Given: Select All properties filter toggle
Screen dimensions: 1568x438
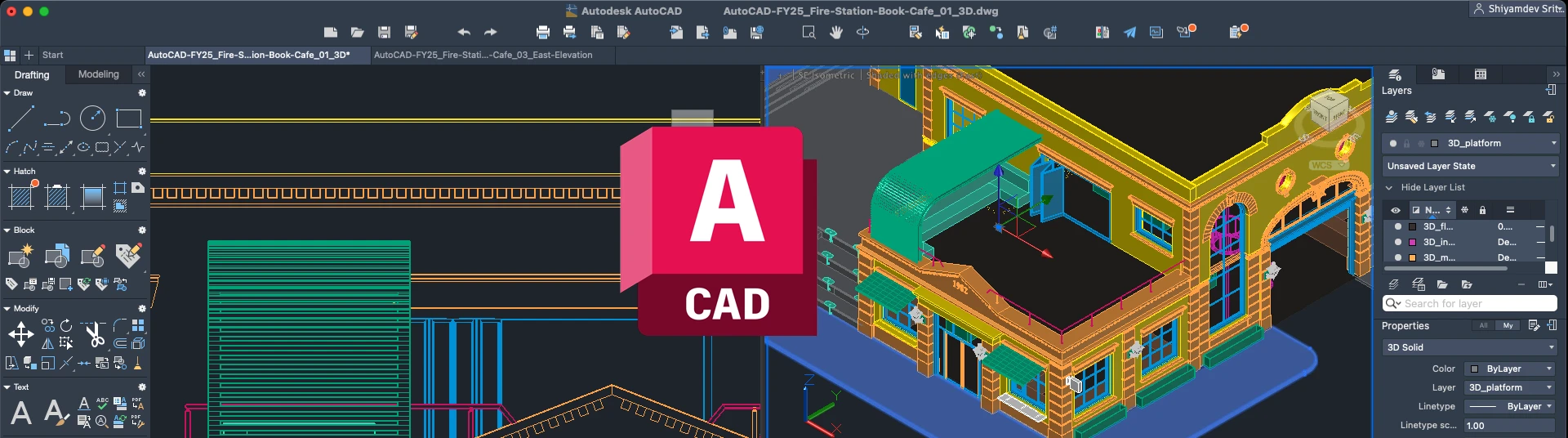Looking at the screenshot, I should coord(1483,325).
